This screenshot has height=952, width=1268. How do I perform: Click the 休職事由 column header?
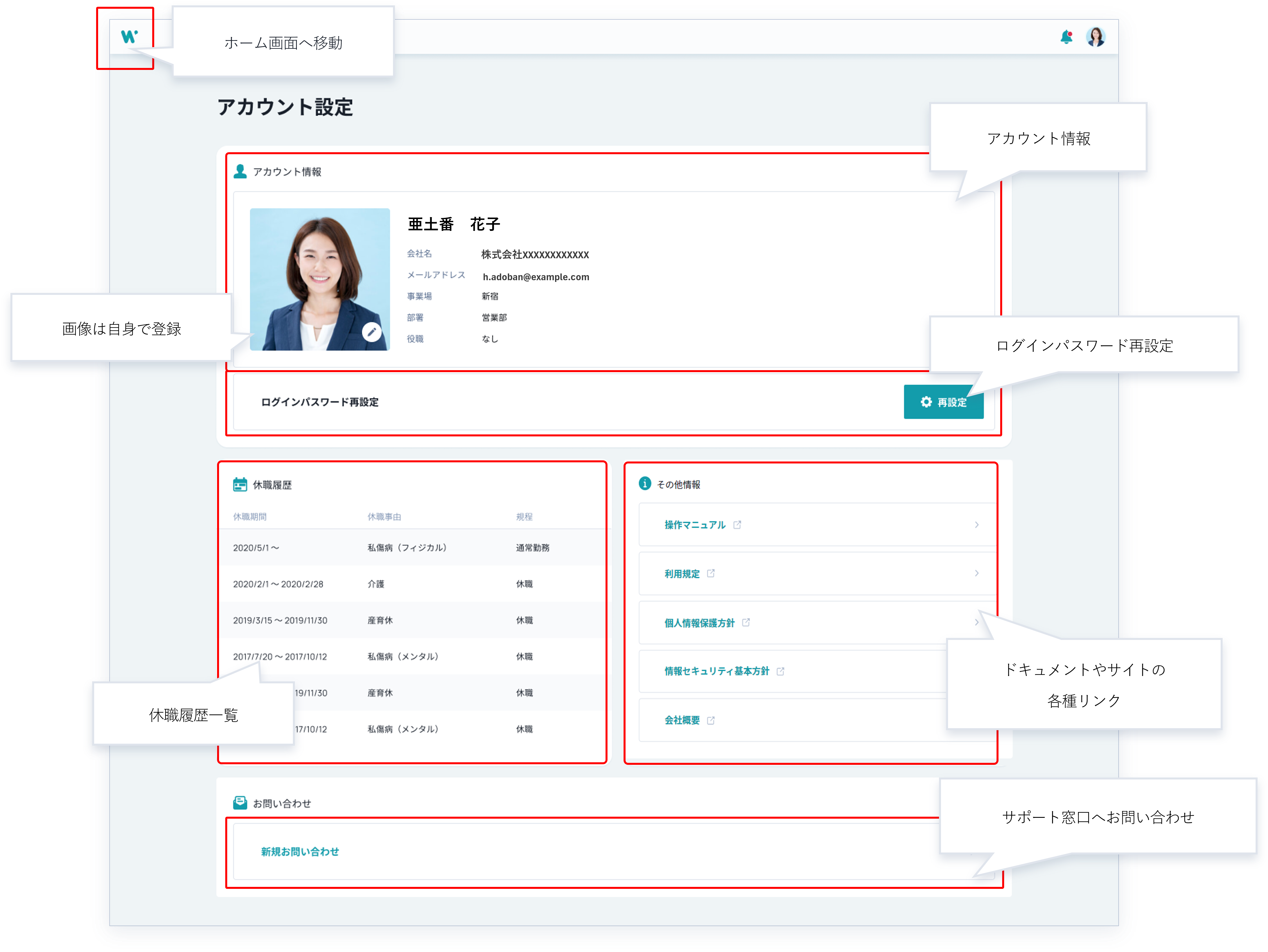tap(384, 516)
